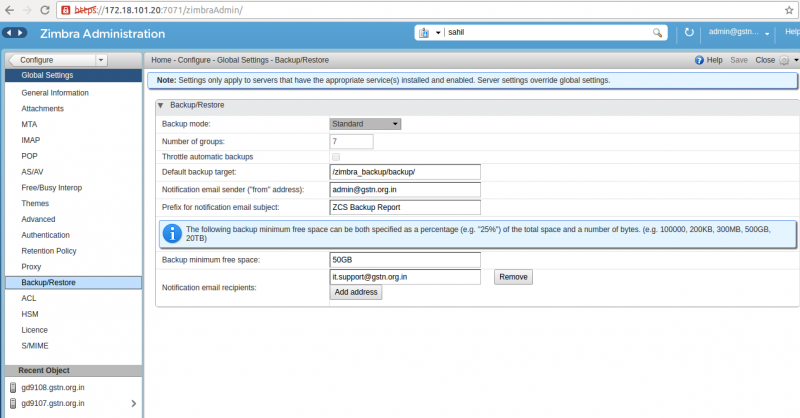Open the Configure navigation dropdown arrow

pos(101,60)
